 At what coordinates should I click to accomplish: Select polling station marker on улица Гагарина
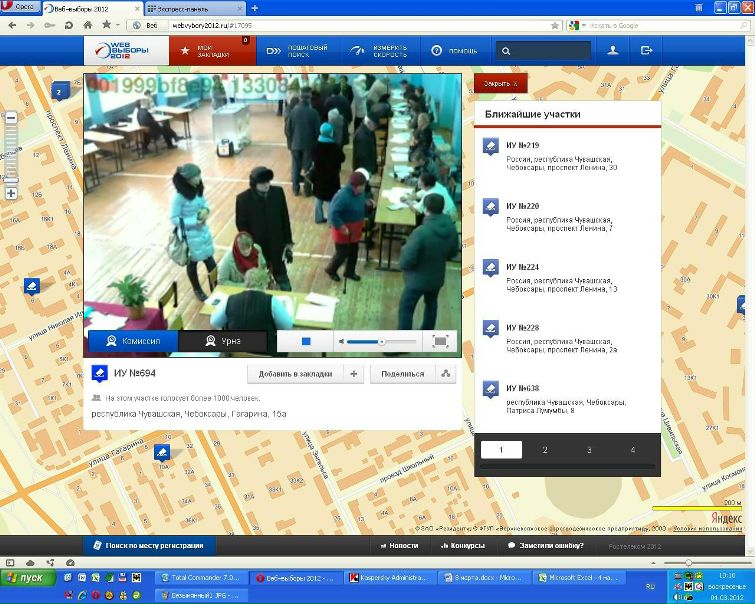click(162, 452)
